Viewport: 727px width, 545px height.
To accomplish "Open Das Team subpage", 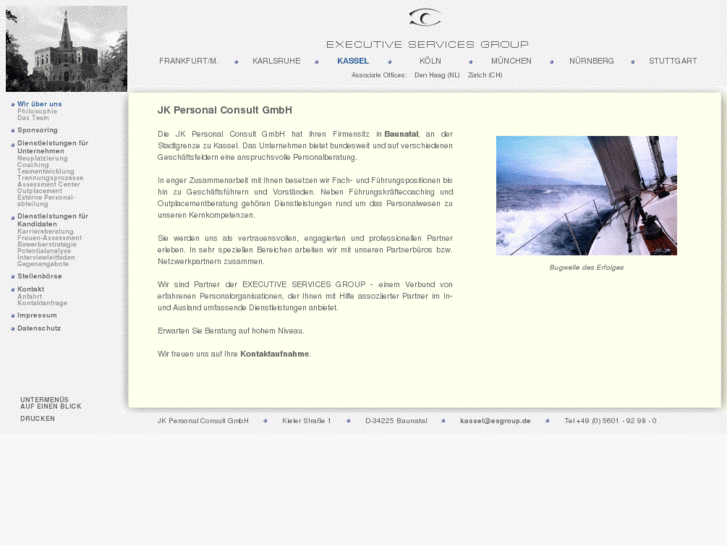I will point(33,118).
